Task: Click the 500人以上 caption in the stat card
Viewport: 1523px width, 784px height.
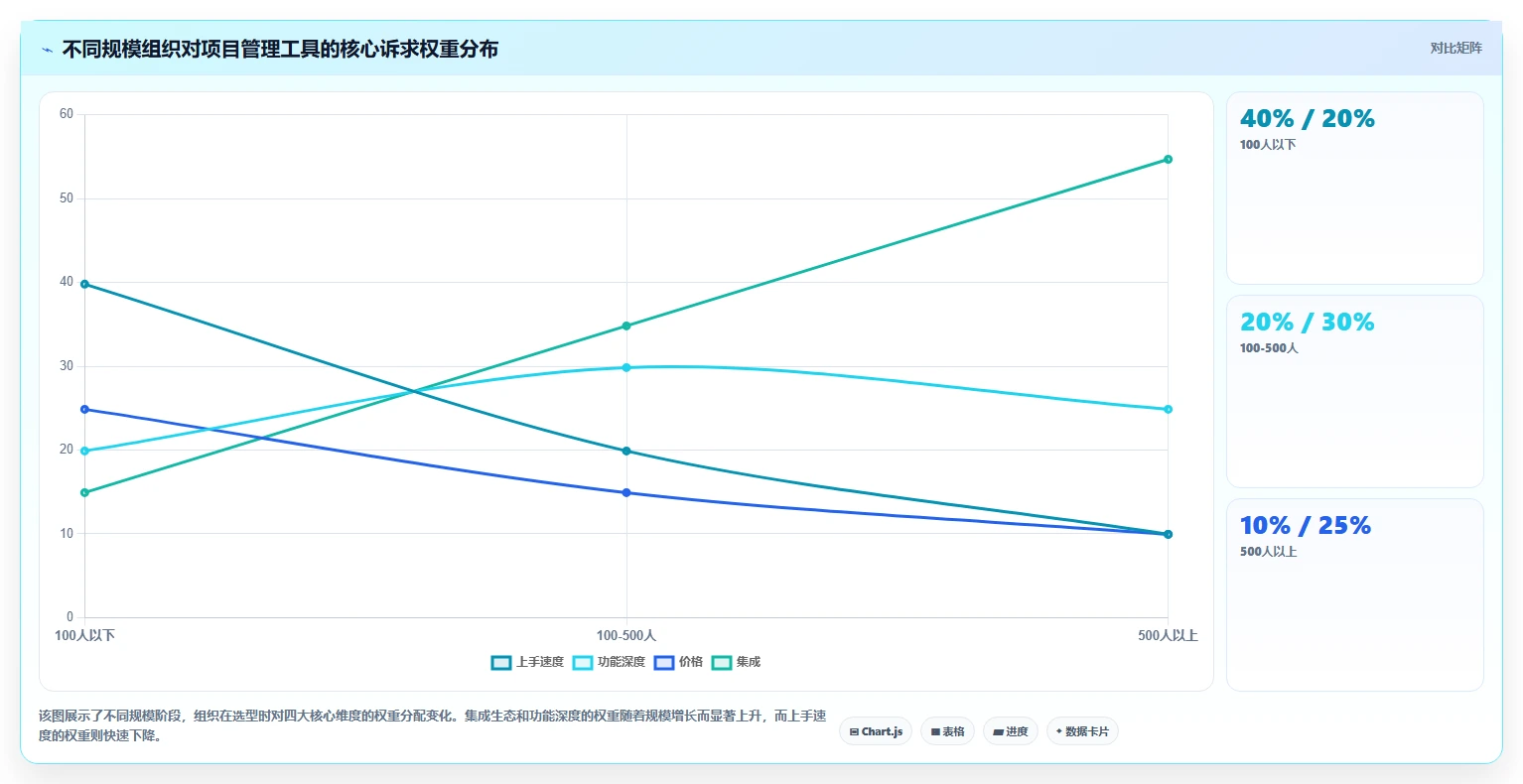Action: coord(1269,552)
